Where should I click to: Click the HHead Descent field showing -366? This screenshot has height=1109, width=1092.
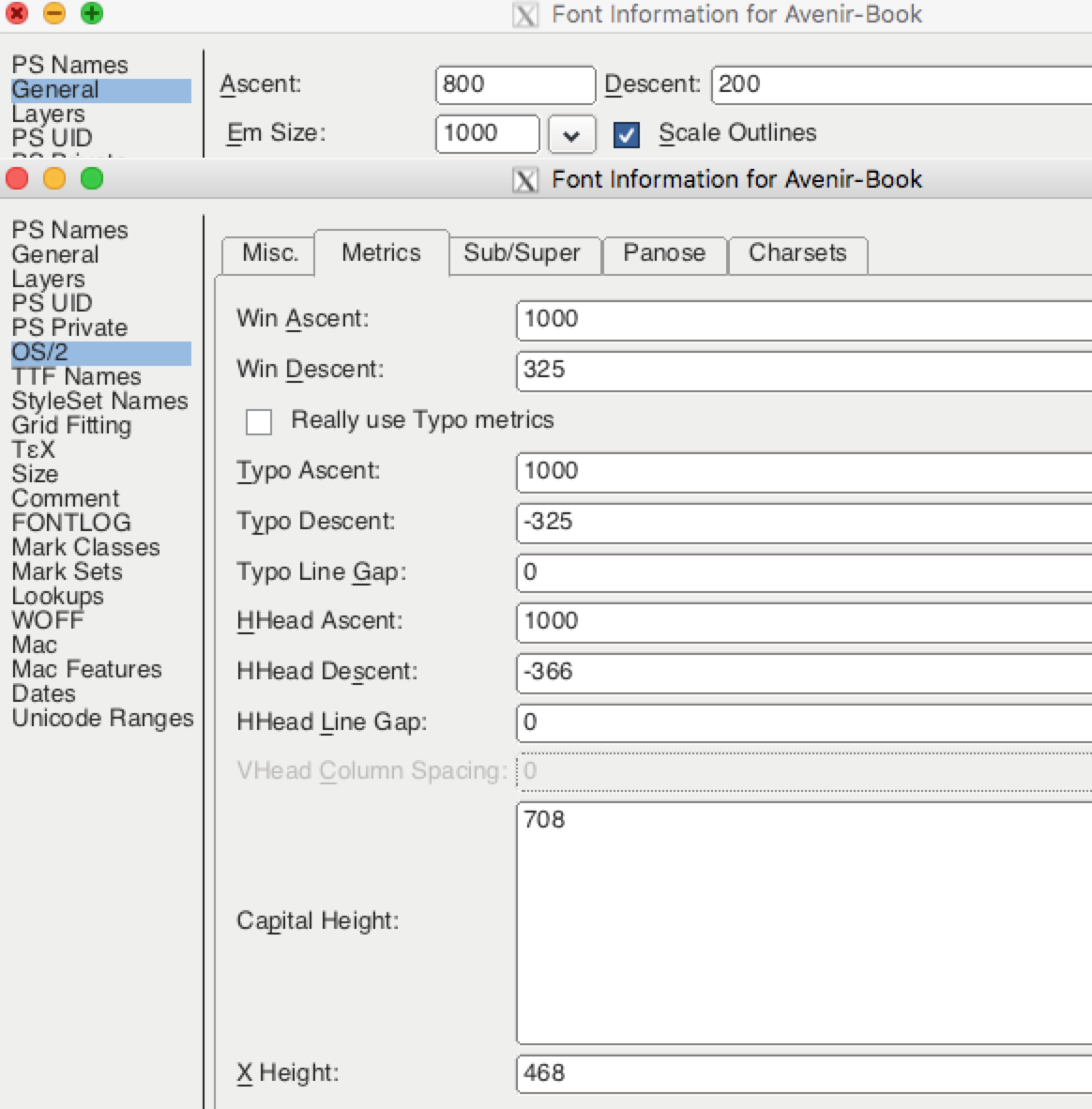(x=805, y=673)
